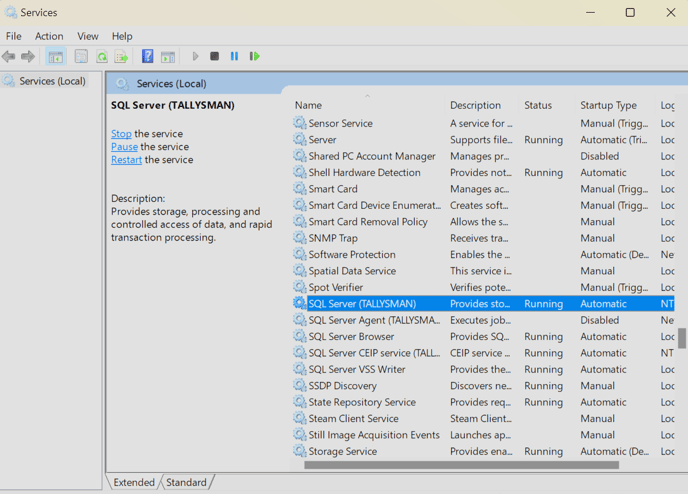
Task: Click the gear icon of Sensor Service
Action: tap(300, 123)
